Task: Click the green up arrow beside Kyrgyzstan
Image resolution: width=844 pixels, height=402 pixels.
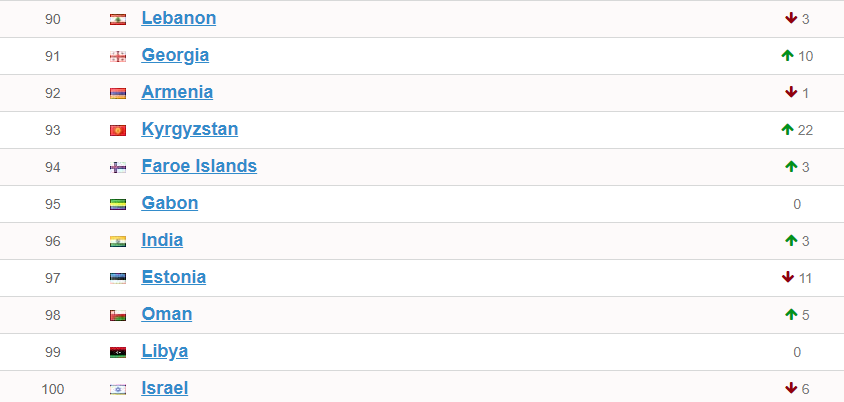Action: (x=788, y=130)
